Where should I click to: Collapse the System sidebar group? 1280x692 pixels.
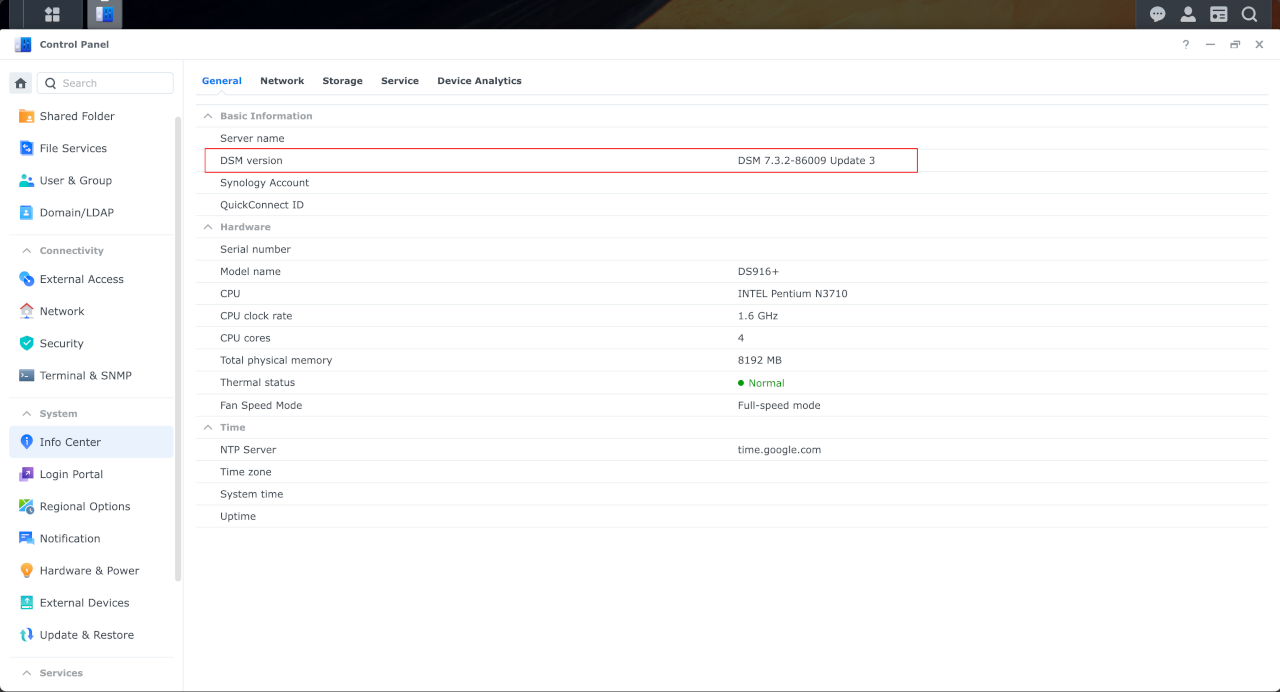point(27,413)
